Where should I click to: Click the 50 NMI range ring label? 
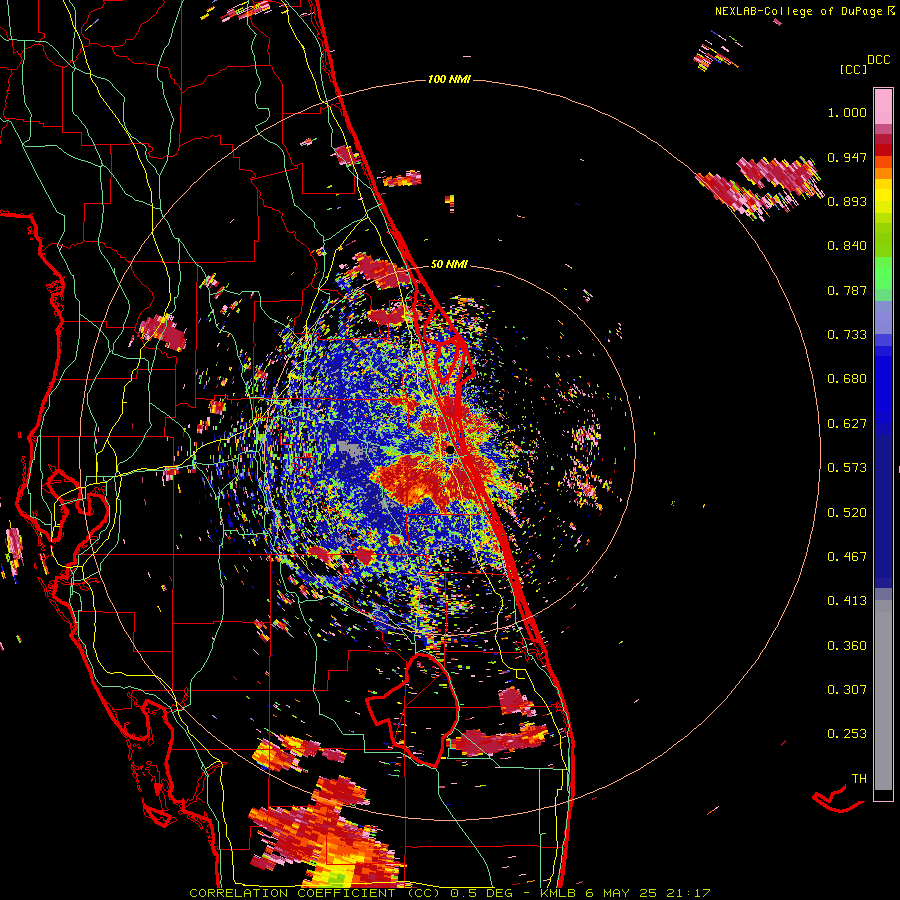click(449, 265)
